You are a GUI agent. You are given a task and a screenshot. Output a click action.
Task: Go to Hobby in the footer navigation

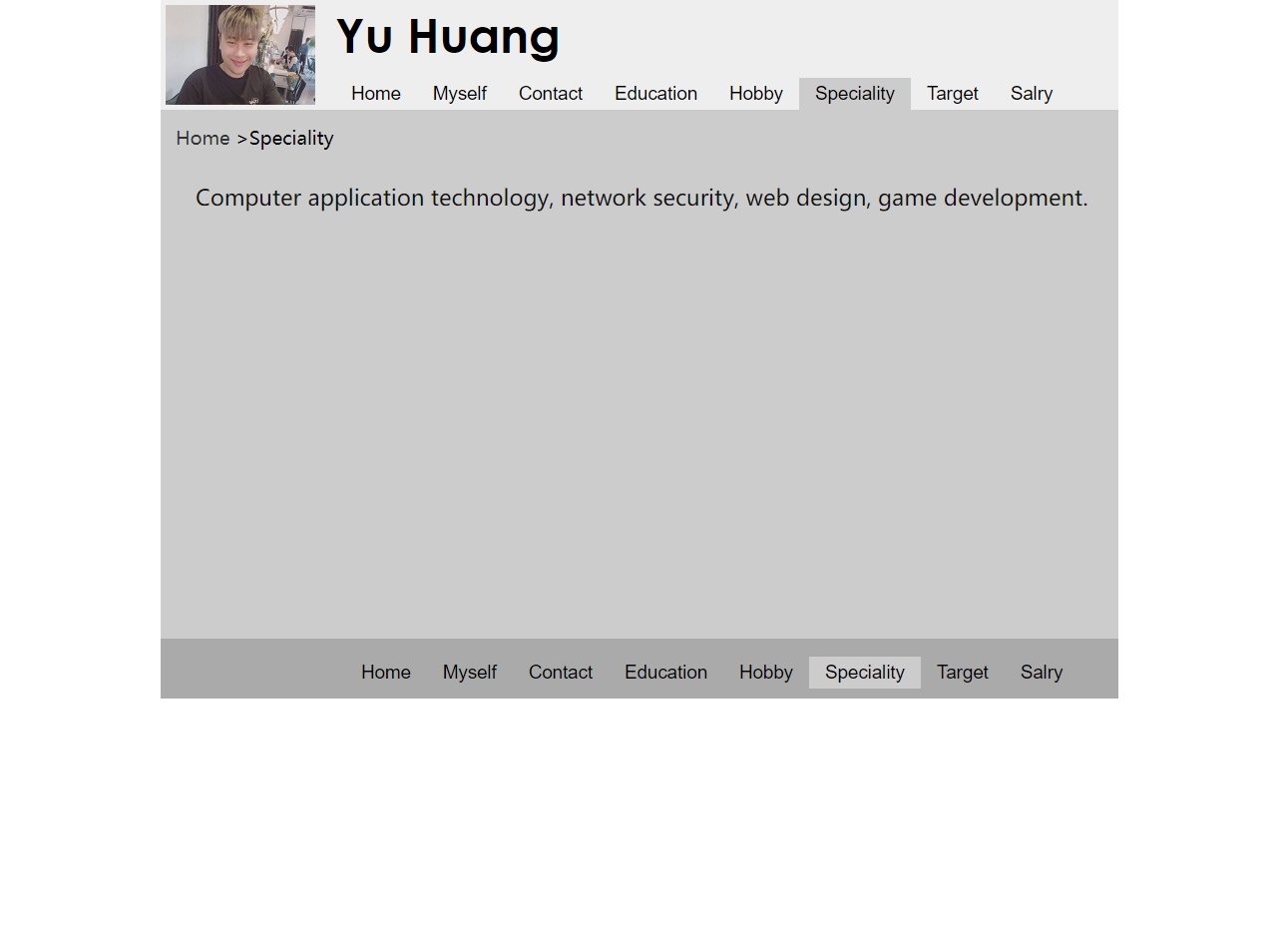(x=766, y=673)
